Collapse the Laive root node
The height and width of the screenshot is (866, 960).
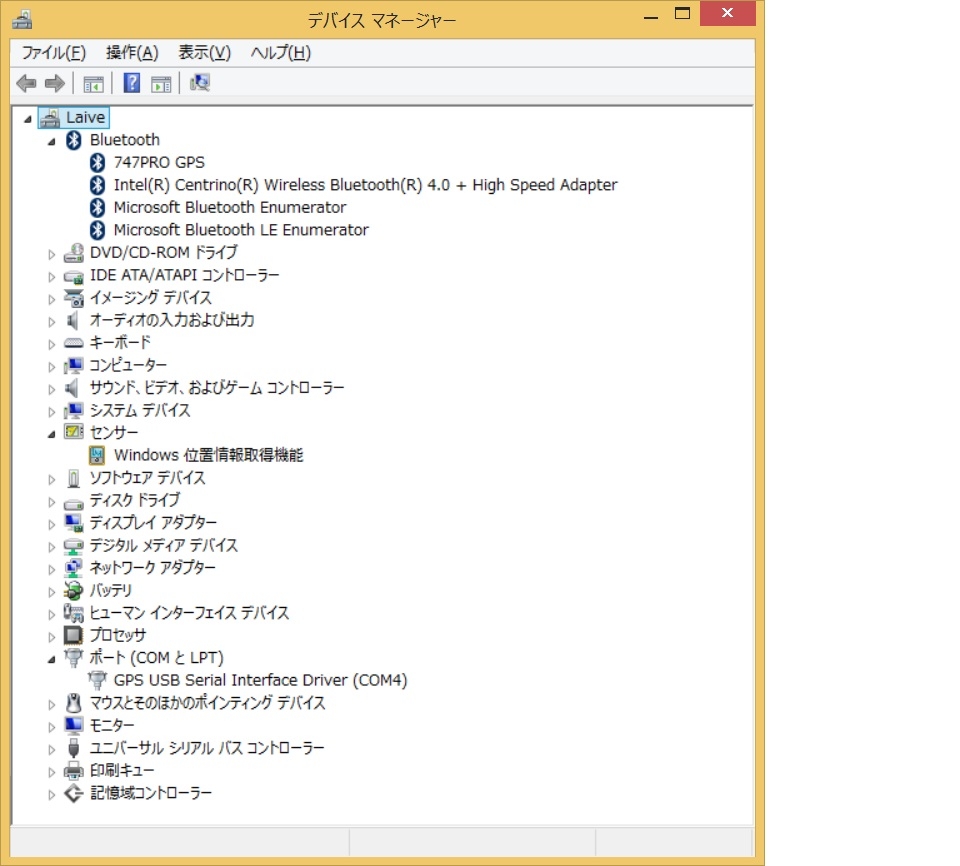click(x=28, y=118)
